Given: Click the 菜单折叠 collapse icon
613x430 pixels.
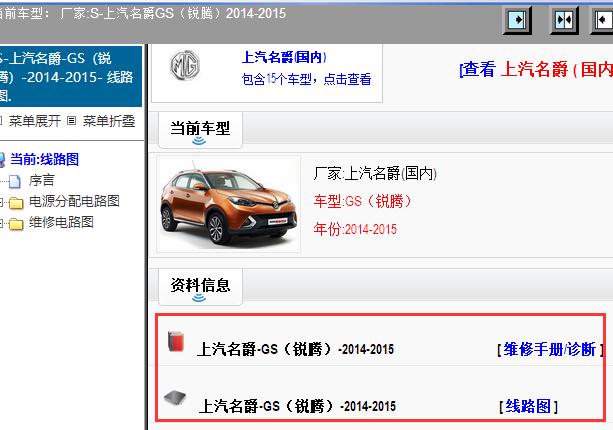Looking at the screenshot, I should click(71, 121).
